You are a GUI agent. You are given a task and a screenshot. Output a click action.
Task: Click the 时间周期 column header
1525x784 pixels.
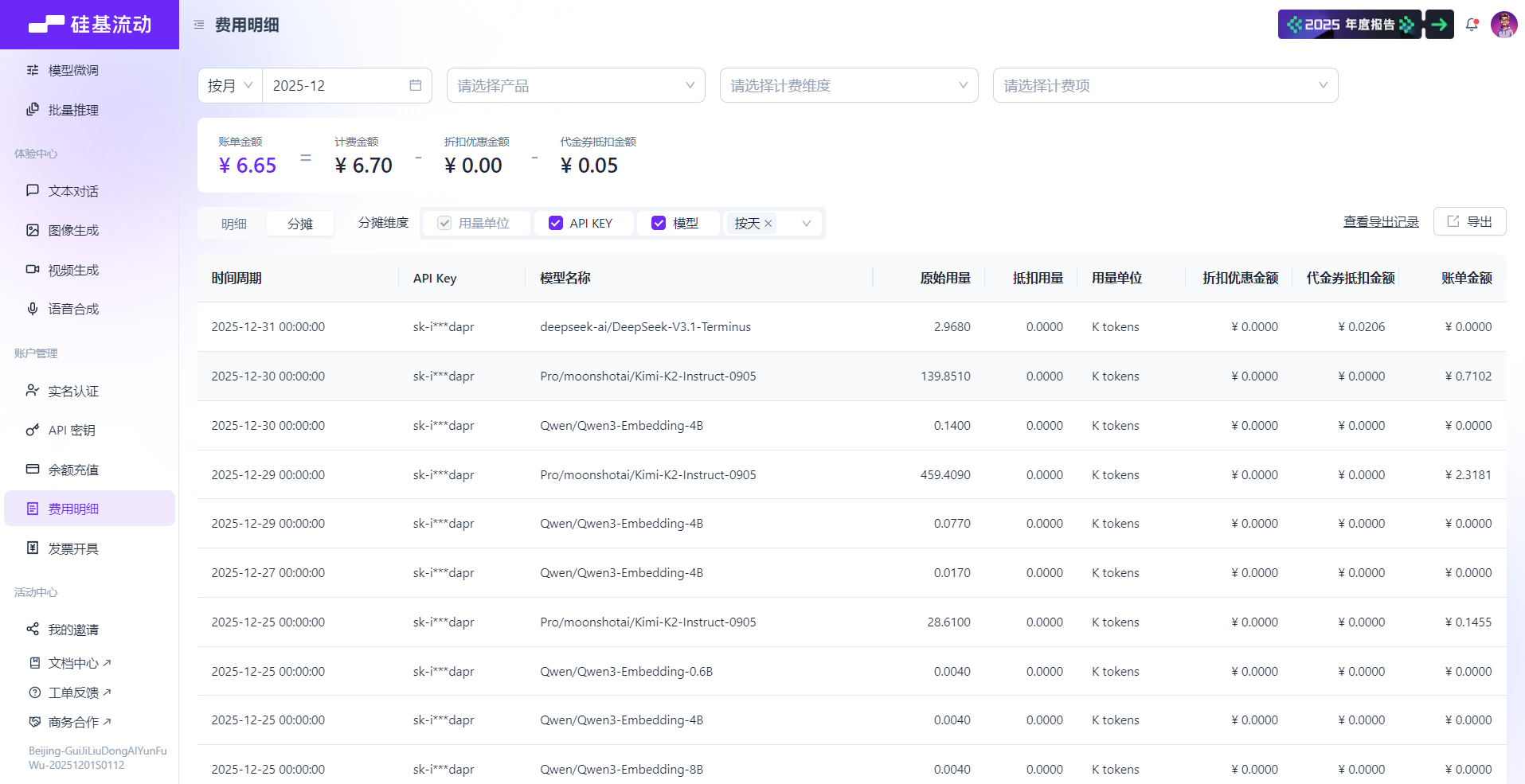click(x=237, y=278)
